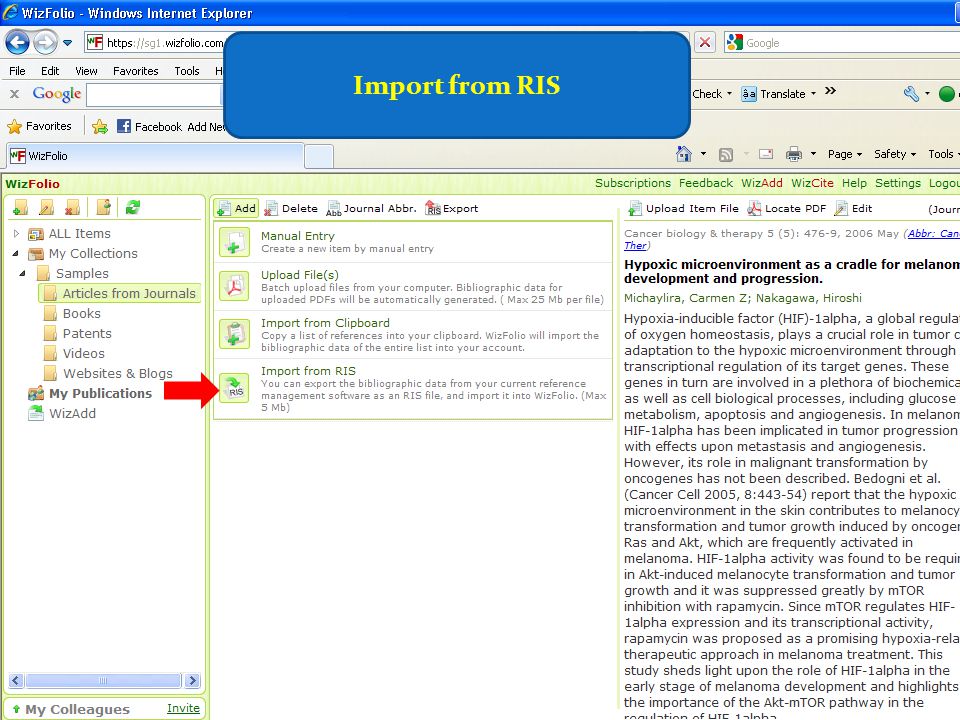Open the Tools menu in menu bar
Viewport: 960px width, 720px height.
tap(187, 71)
